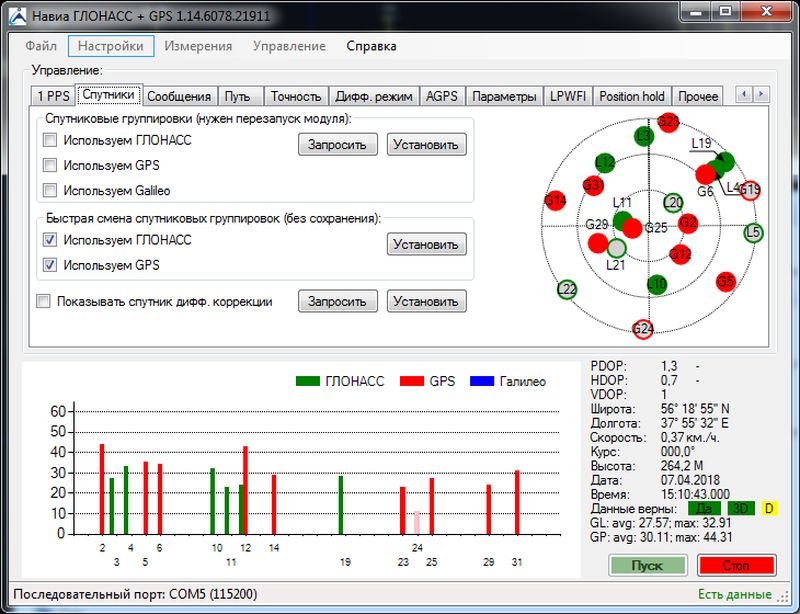Click the longitude value 37° 55' 32" E

[x=694, y=423]
